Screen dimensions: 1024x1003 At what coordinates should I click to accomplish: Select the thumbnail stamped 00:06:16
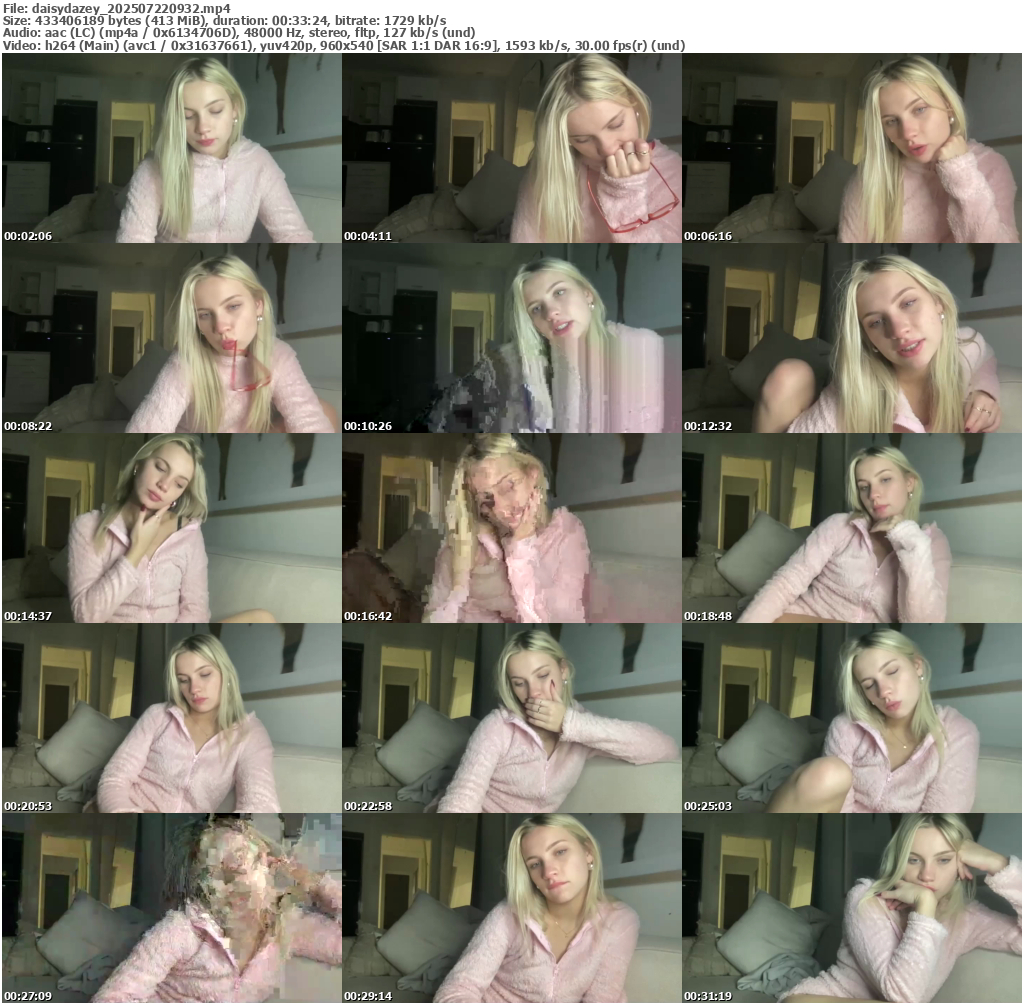[852, 148]
